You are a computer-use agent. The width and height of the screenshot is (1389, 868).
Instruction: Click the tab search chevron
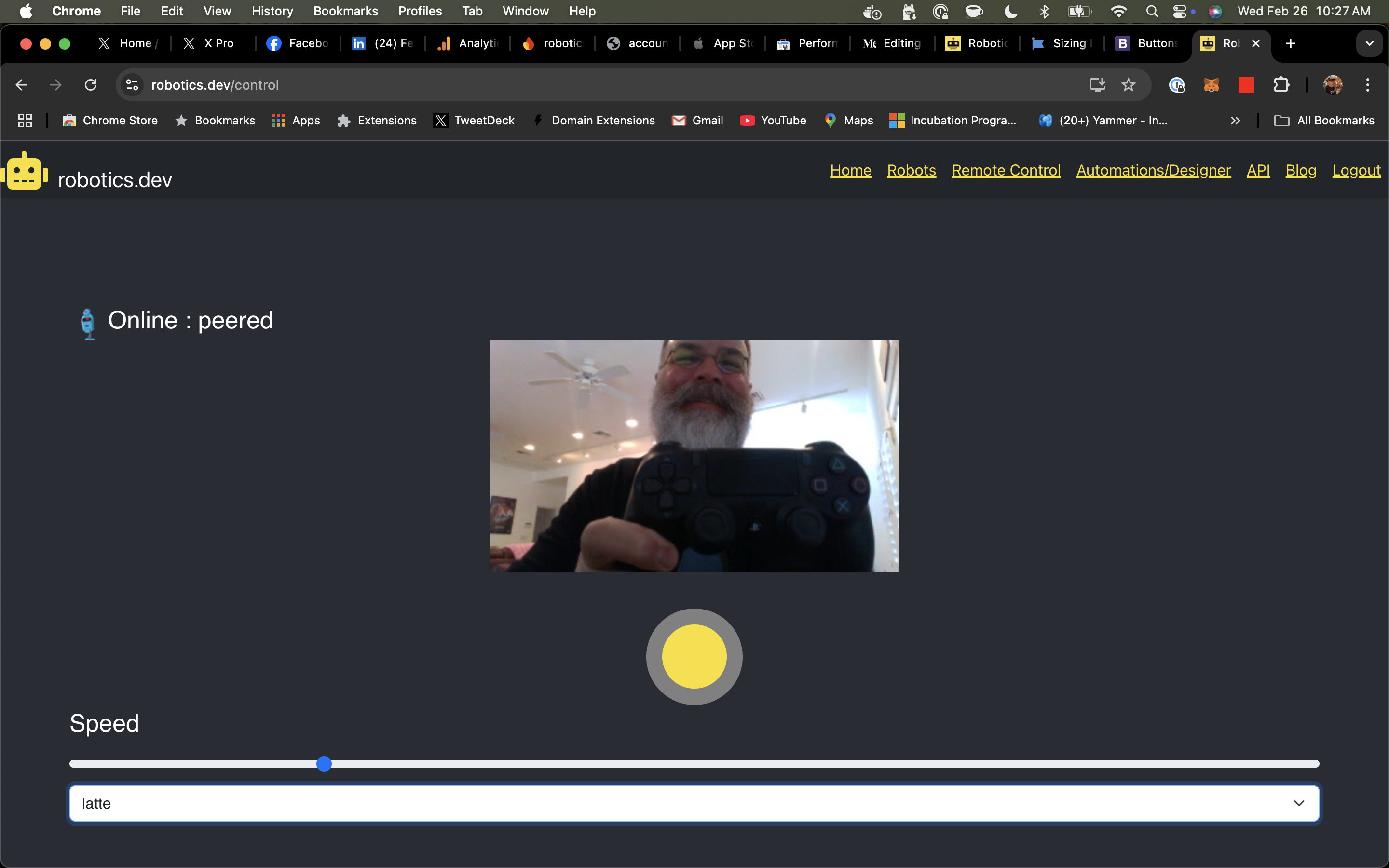[1369, 43]
